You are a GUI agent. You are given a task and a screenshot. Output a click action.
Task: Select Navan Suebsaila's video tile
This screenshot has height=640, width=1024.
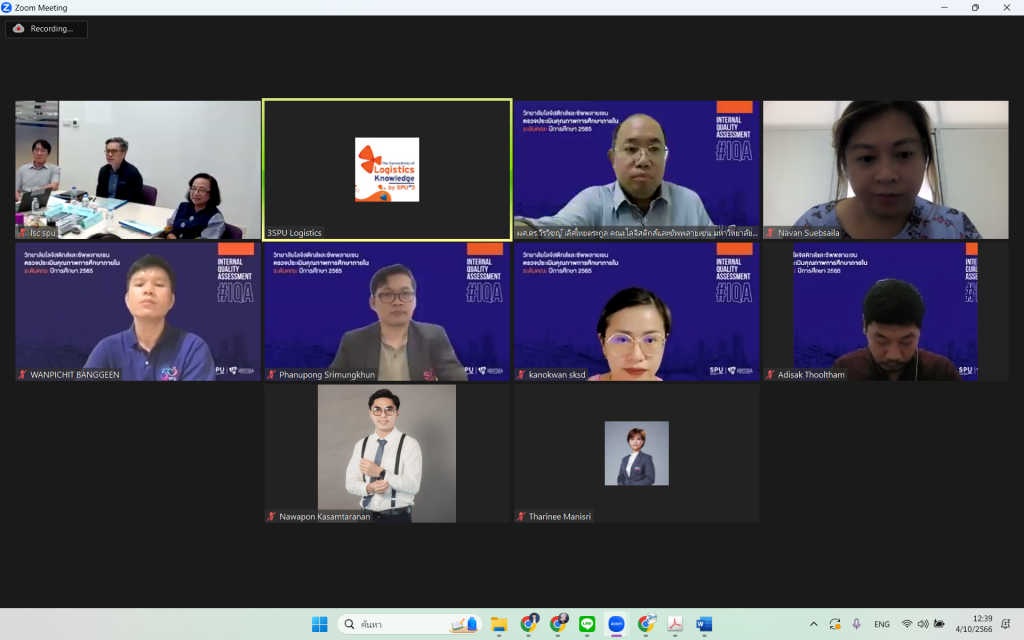(x=886, y=170)
